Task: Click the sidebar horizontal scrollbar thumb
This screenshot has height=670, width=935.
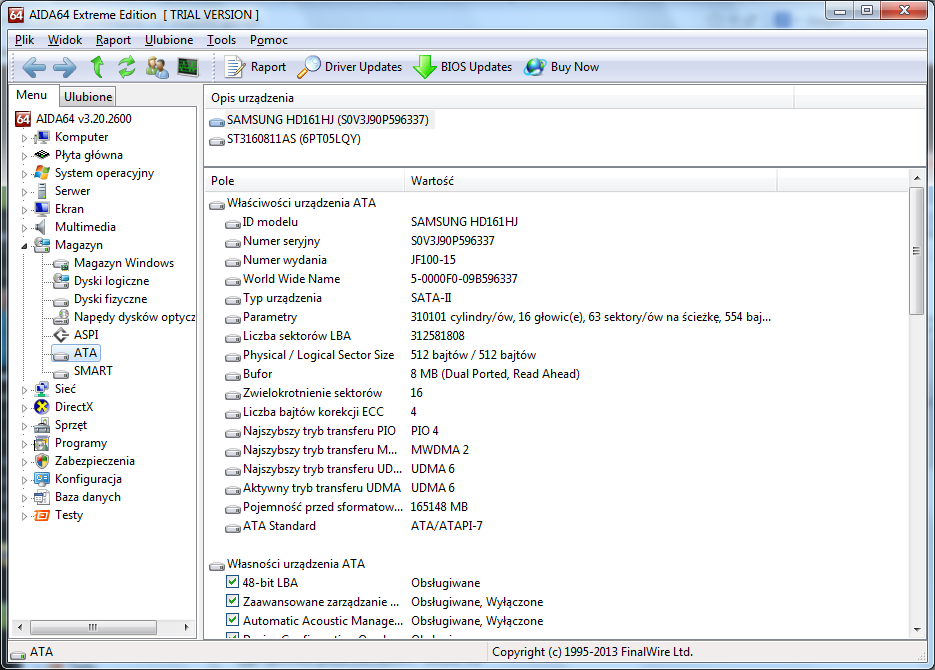Action: tap(93, 627)
